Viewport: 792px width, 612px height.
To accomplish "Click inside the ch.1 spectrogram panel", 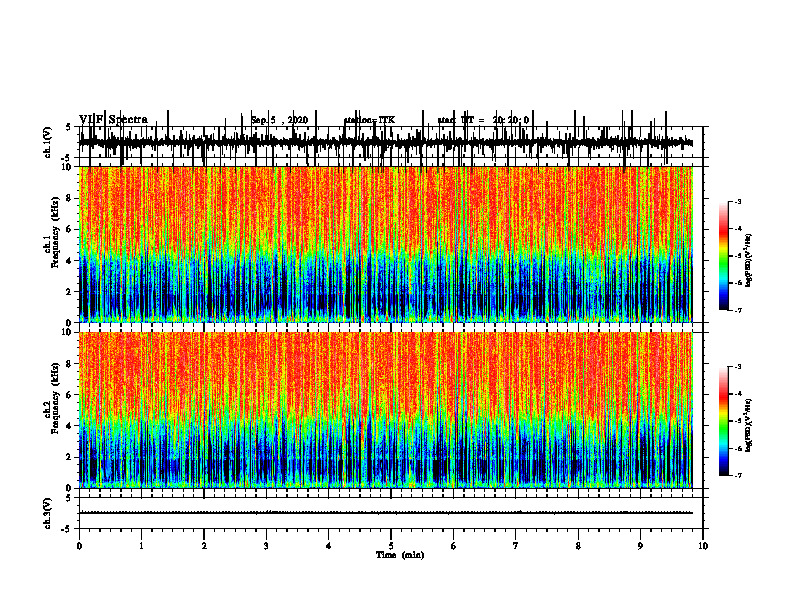I will click(385, 244).
